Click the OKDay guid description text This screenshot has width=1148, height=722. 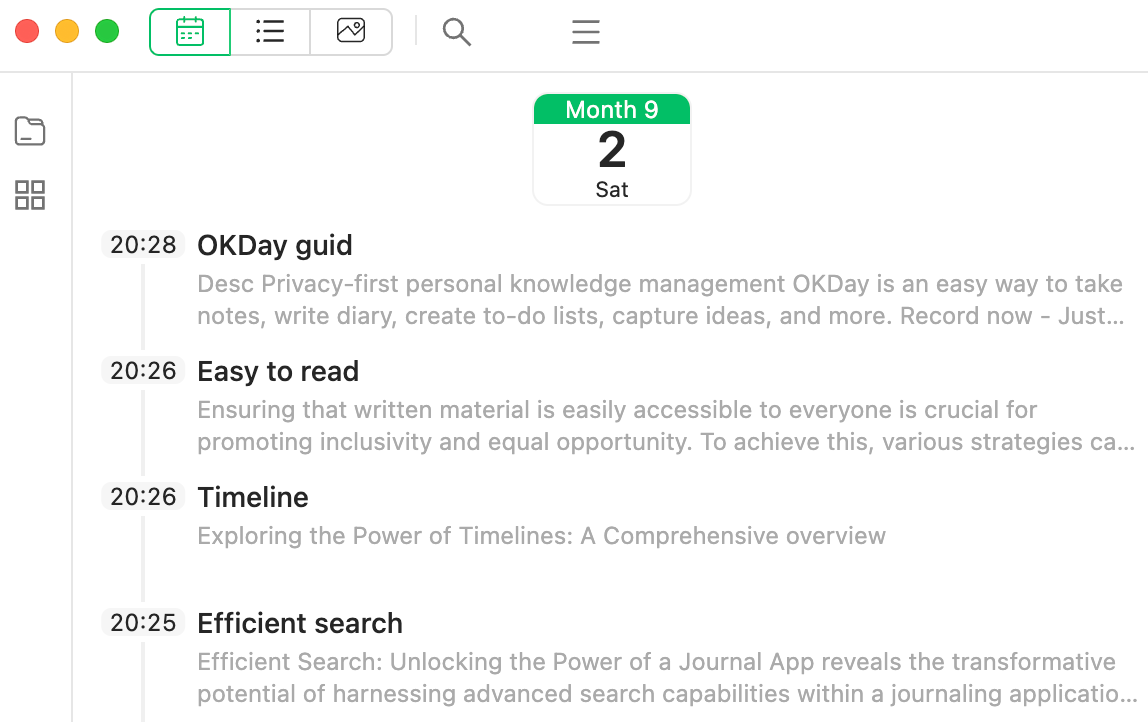660,300
